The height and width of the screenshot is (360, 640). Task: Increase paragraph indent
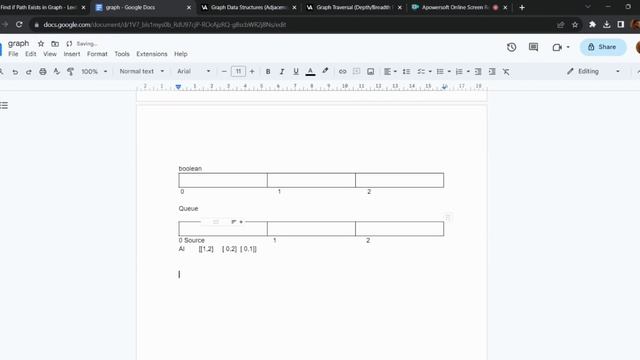tap(492, 71)
